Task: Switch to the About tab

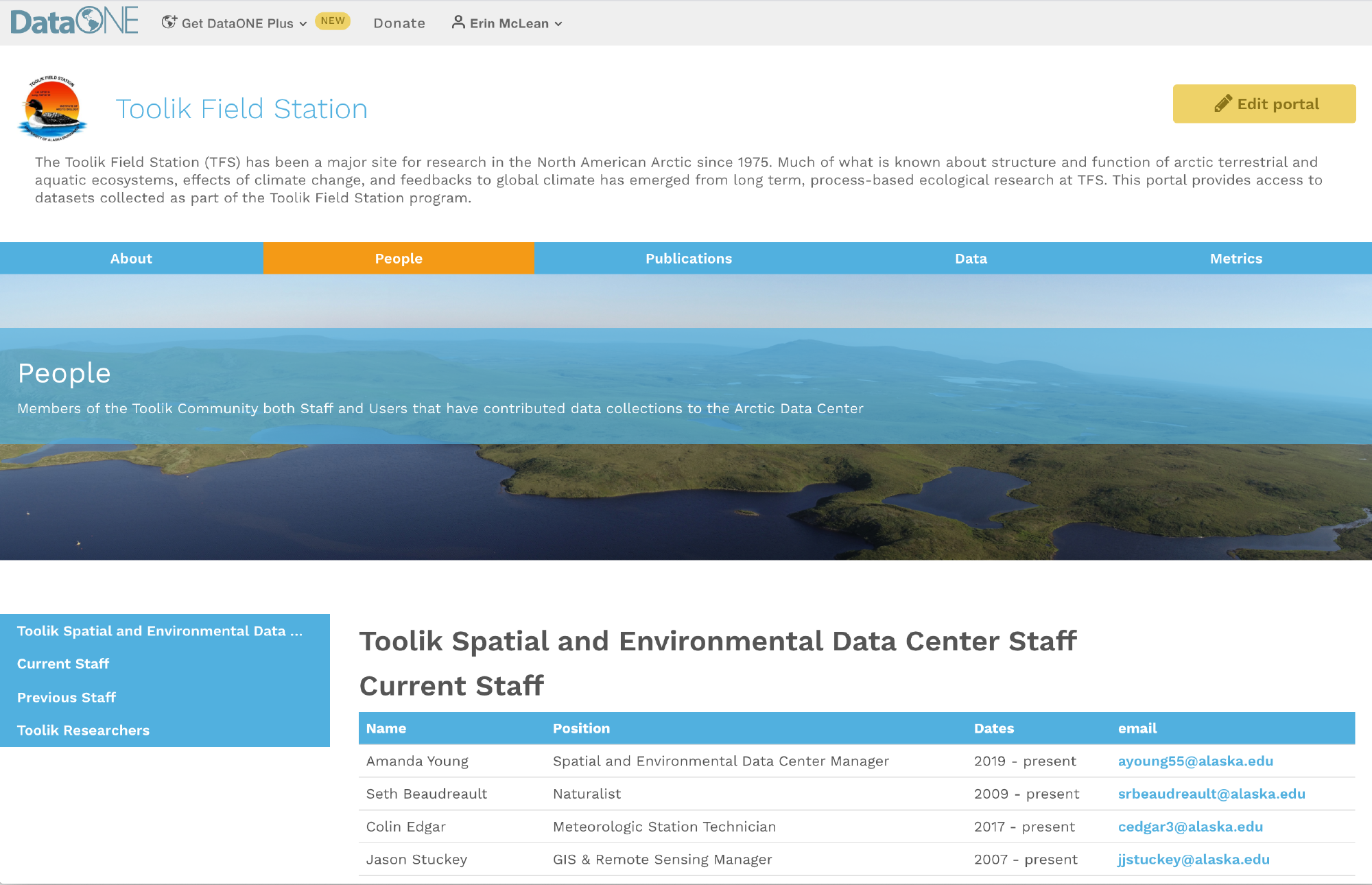Action: coord(131,259)
